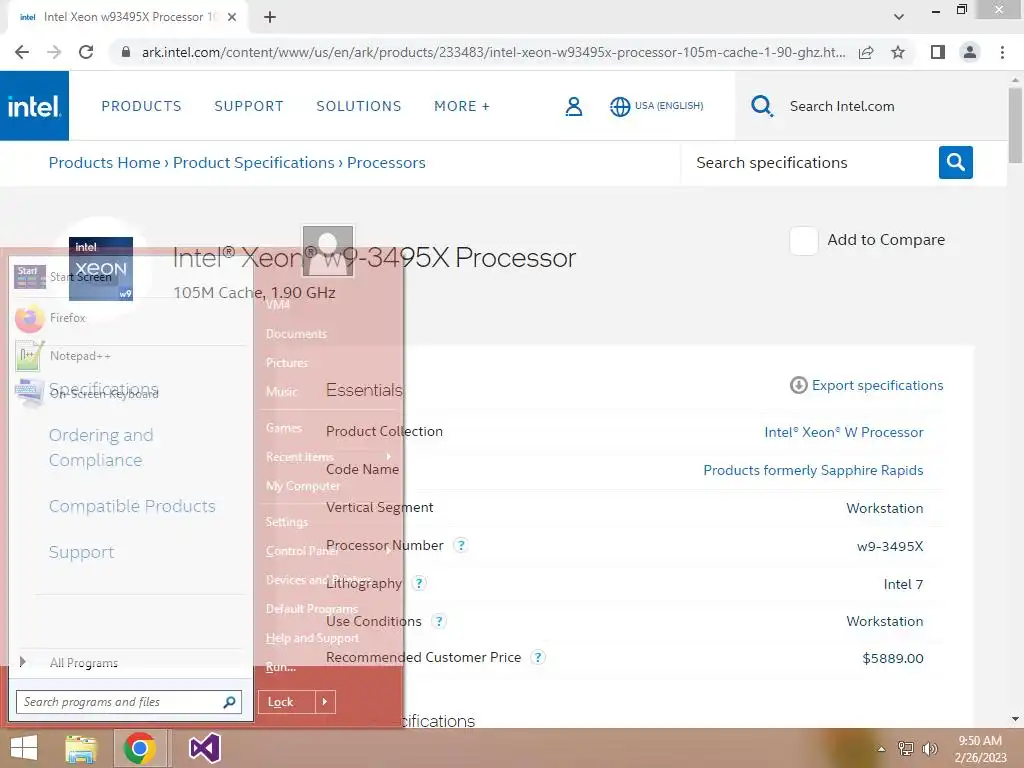Change region via USA (English) globe

tap(656, 106)
